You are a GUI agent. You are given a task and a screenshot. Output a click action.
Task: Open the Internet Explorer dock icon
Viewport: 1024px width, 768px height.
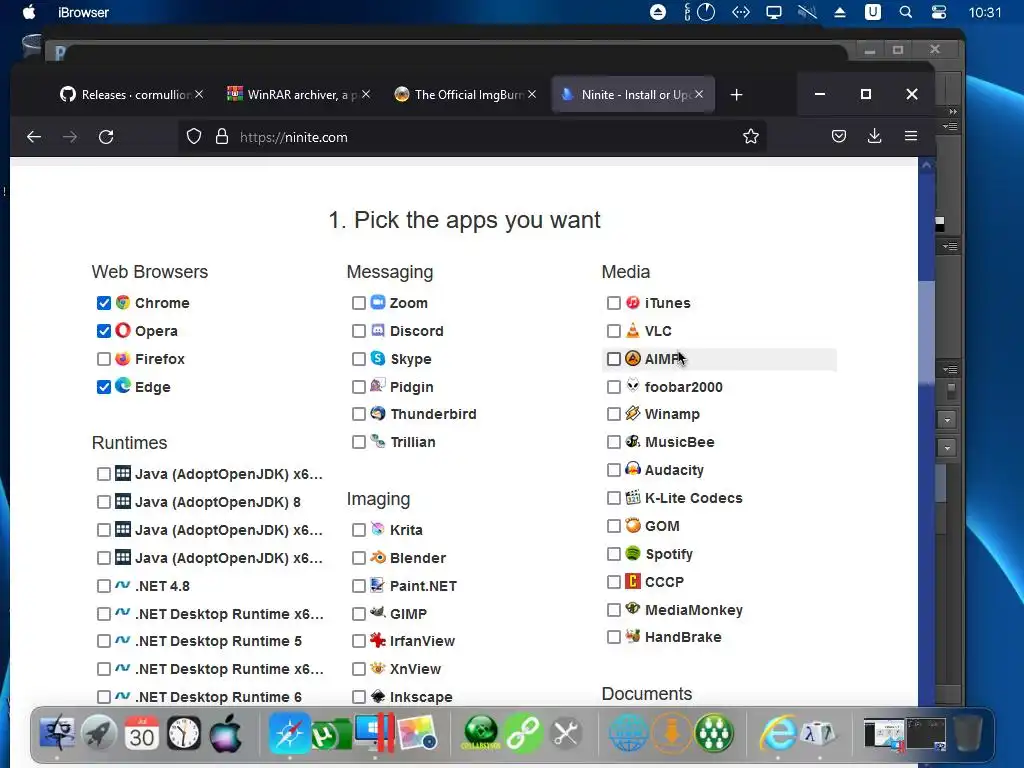[x=777, y=733]
